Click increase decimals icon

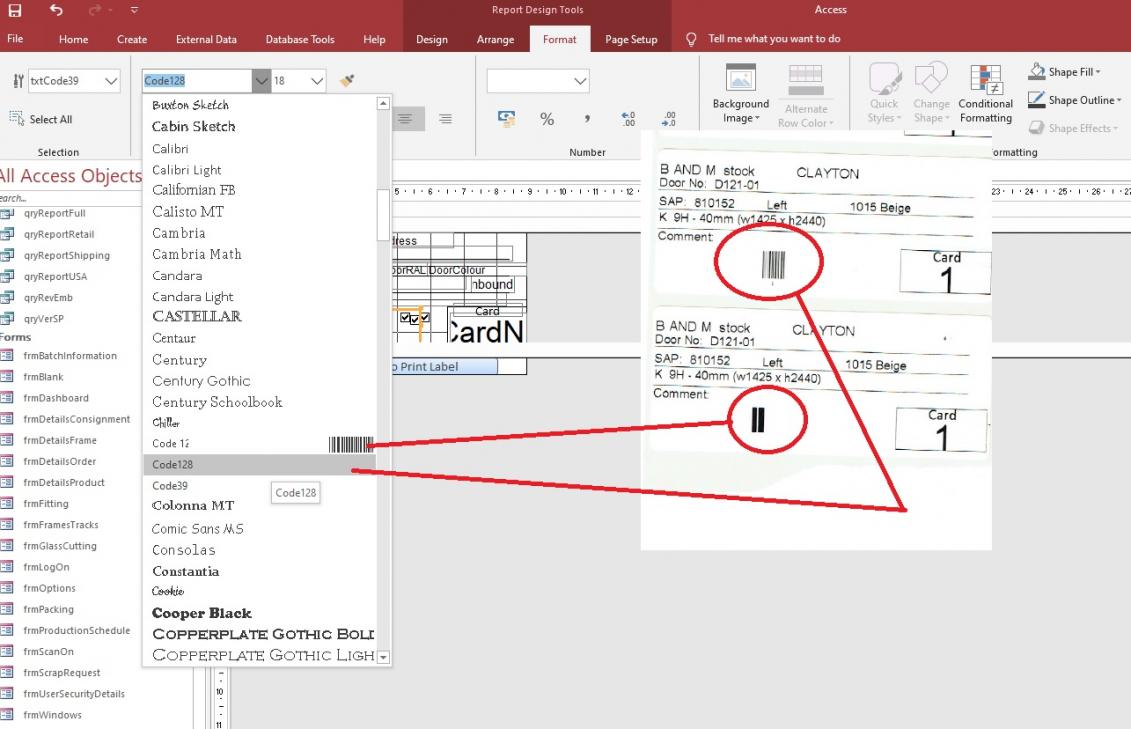(x=628, y=119)
